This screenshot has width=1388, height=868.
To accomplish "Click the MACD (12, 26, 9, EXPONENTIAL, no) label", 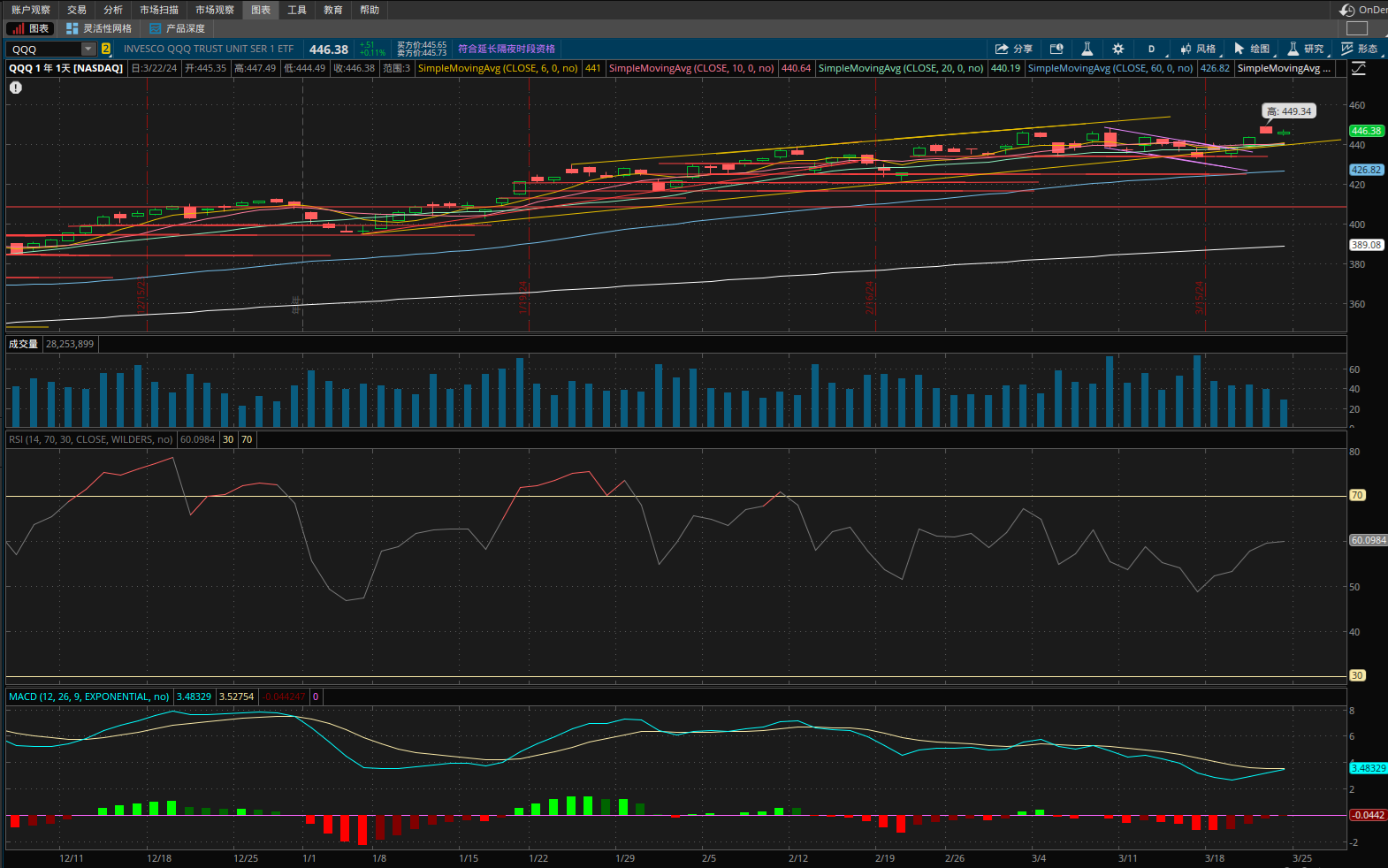I will click(x=89, y=697).
